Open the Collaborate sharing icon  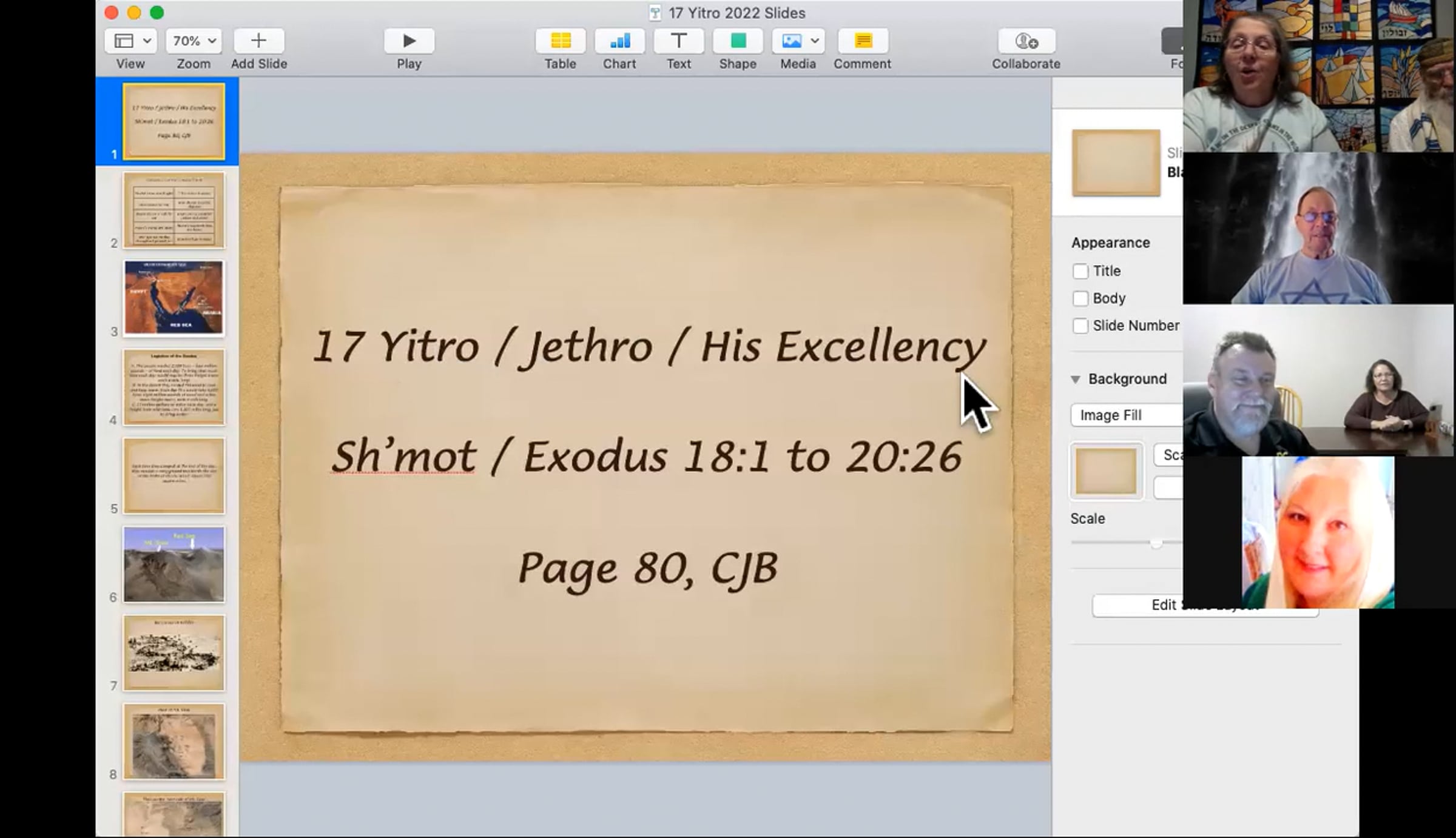point(1026,41)
